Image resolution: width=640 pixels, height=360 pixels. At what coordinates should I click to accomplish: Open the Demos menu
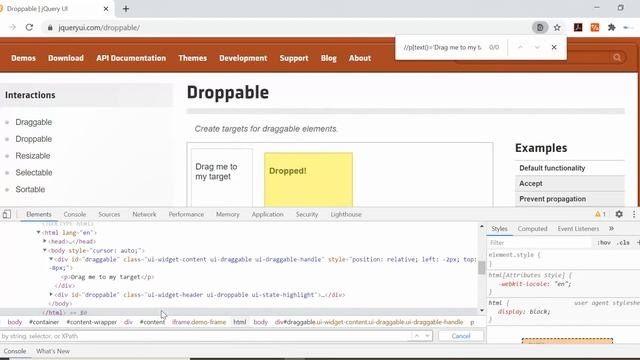coord(23,58)
